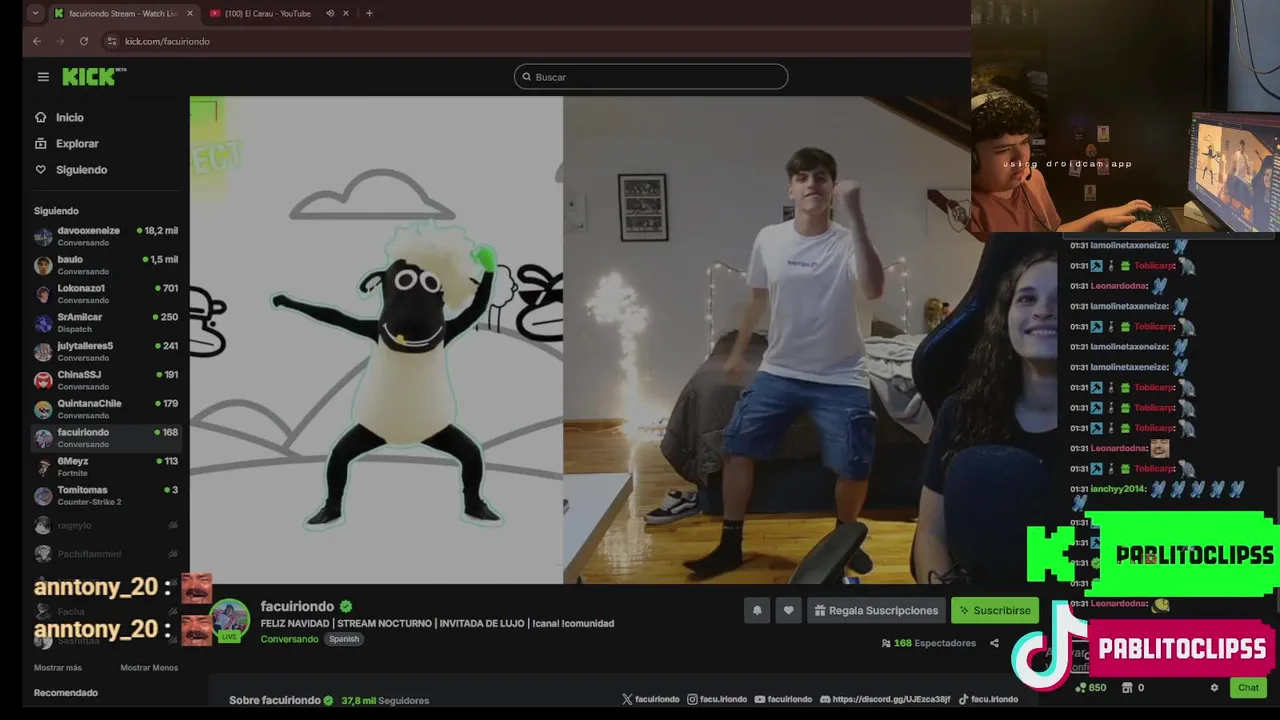Image resolution: width=1280 pixels, height=720 pixels.
Task: Reload the kick.com page
Action: click(x=84, y=41)
